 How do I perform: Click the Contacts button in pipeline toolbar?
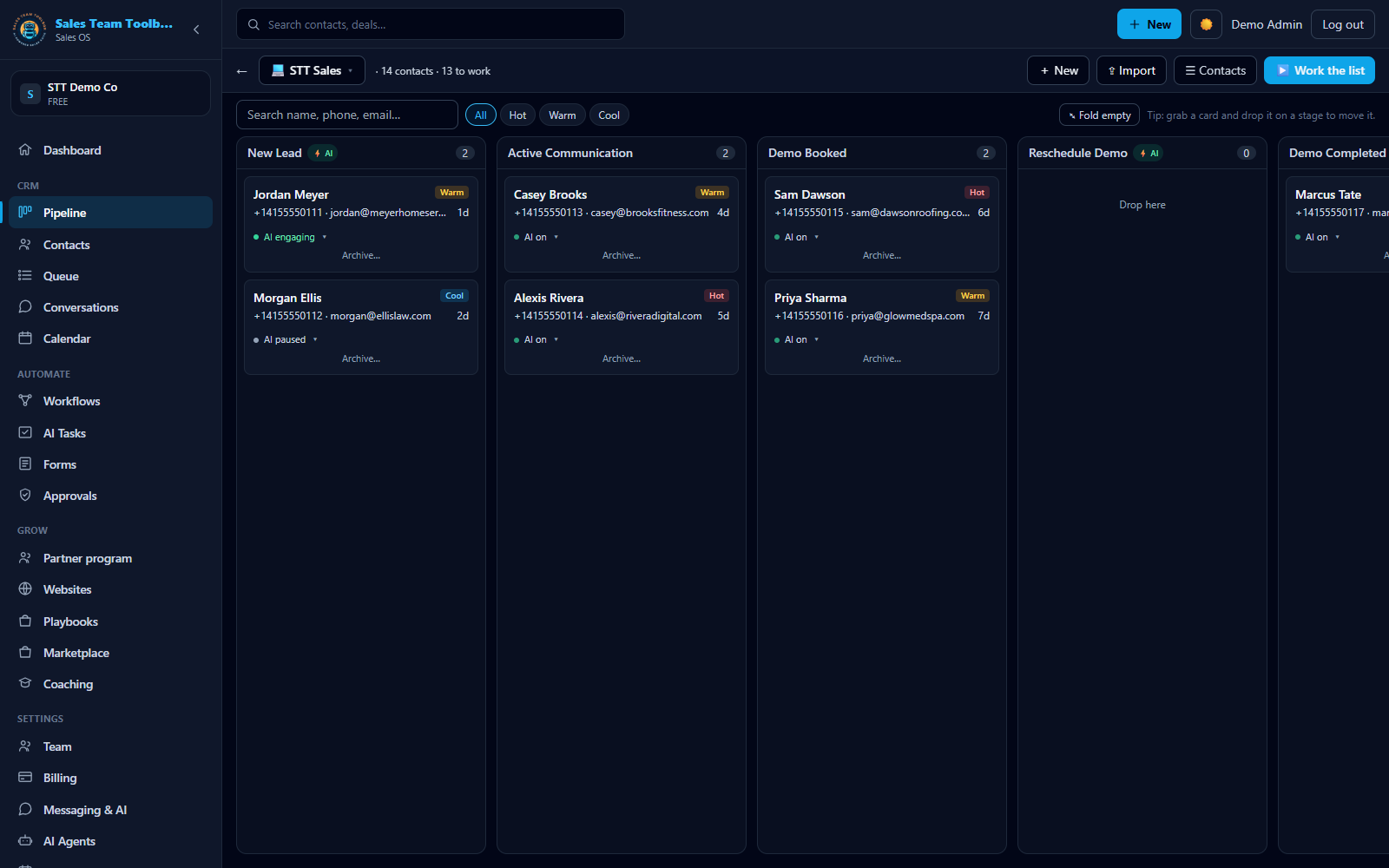click(x=1215, y=70)
